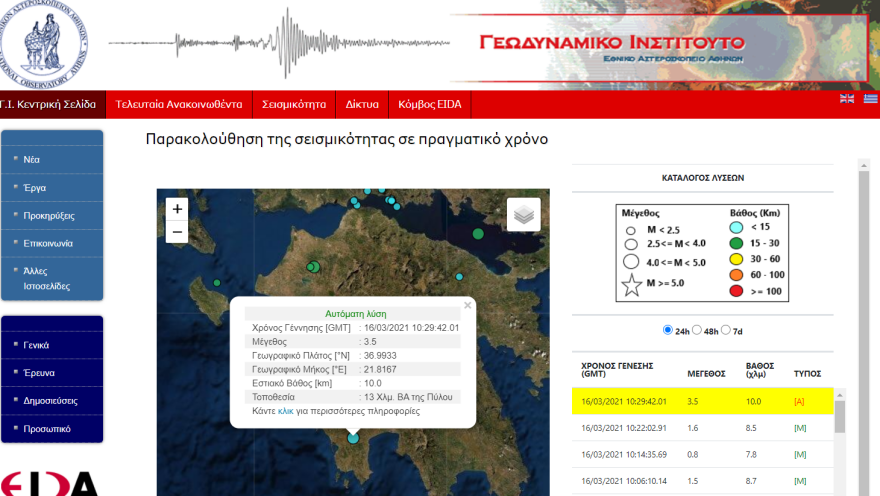
Task: Open the map layers selector
Action: [524, 214]
